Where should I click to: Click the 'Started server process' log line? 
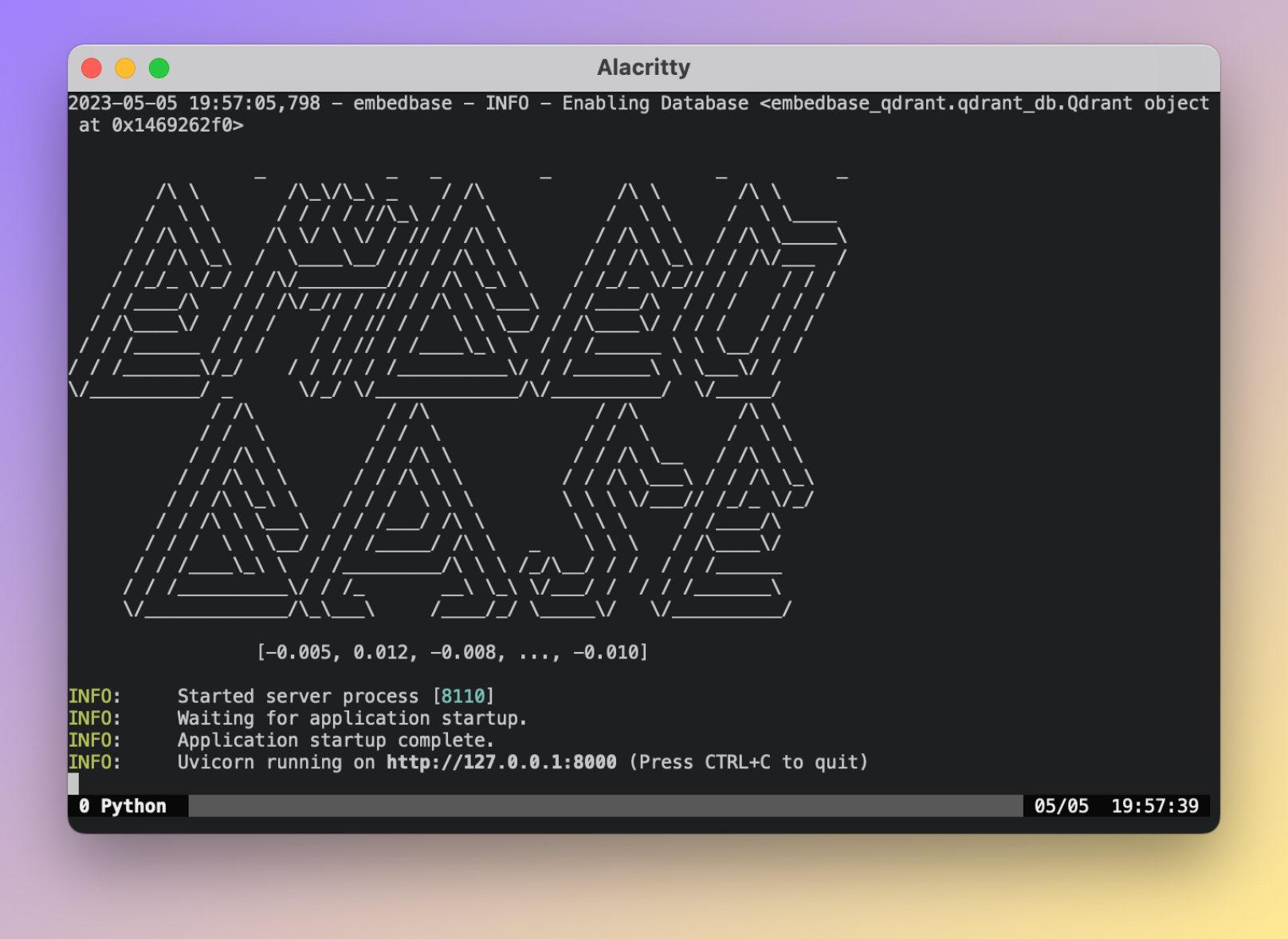point(336,696)
